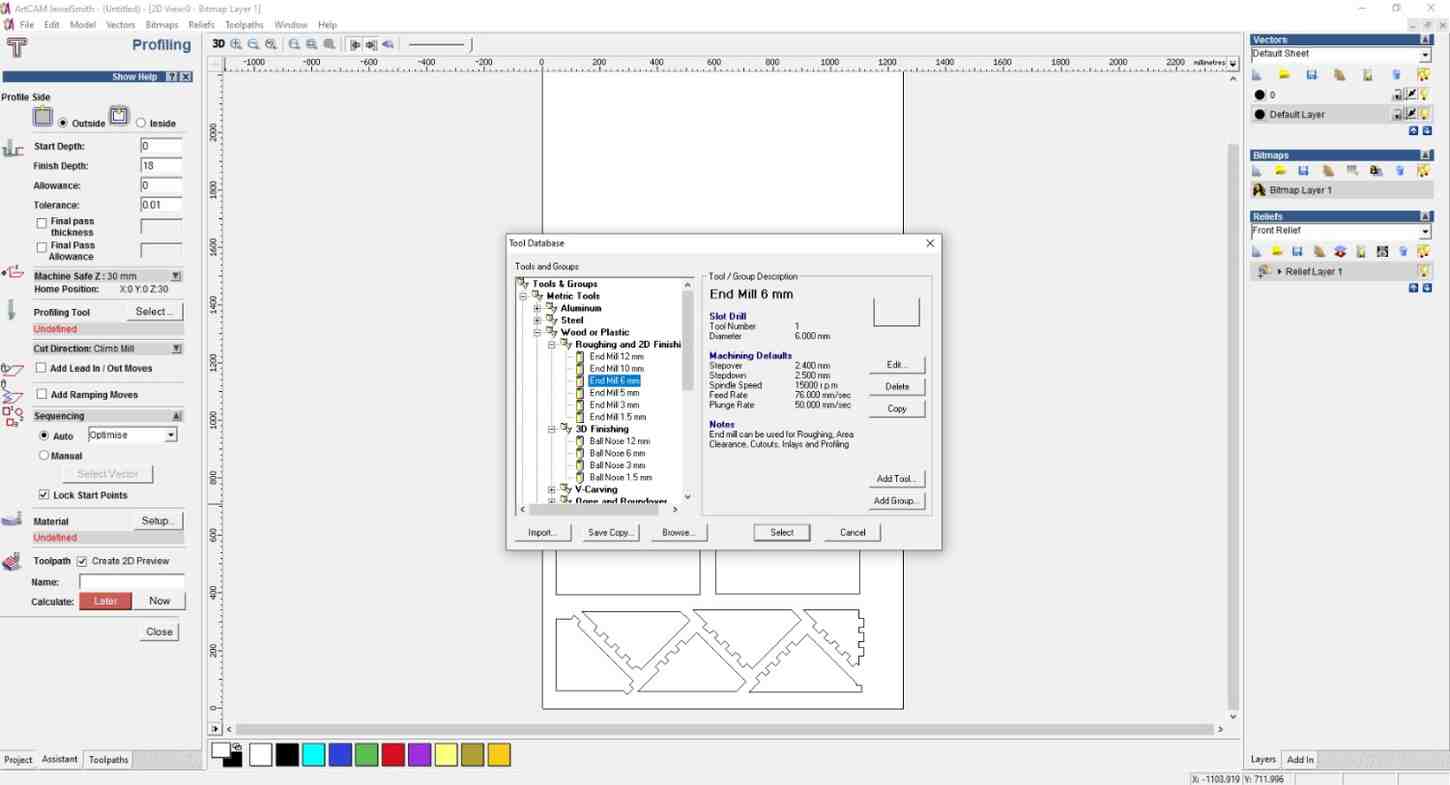Expand Machine Safe Z section
This screenshot has height=785, width=1450.
pyautogui.click(x=177, y=276)
